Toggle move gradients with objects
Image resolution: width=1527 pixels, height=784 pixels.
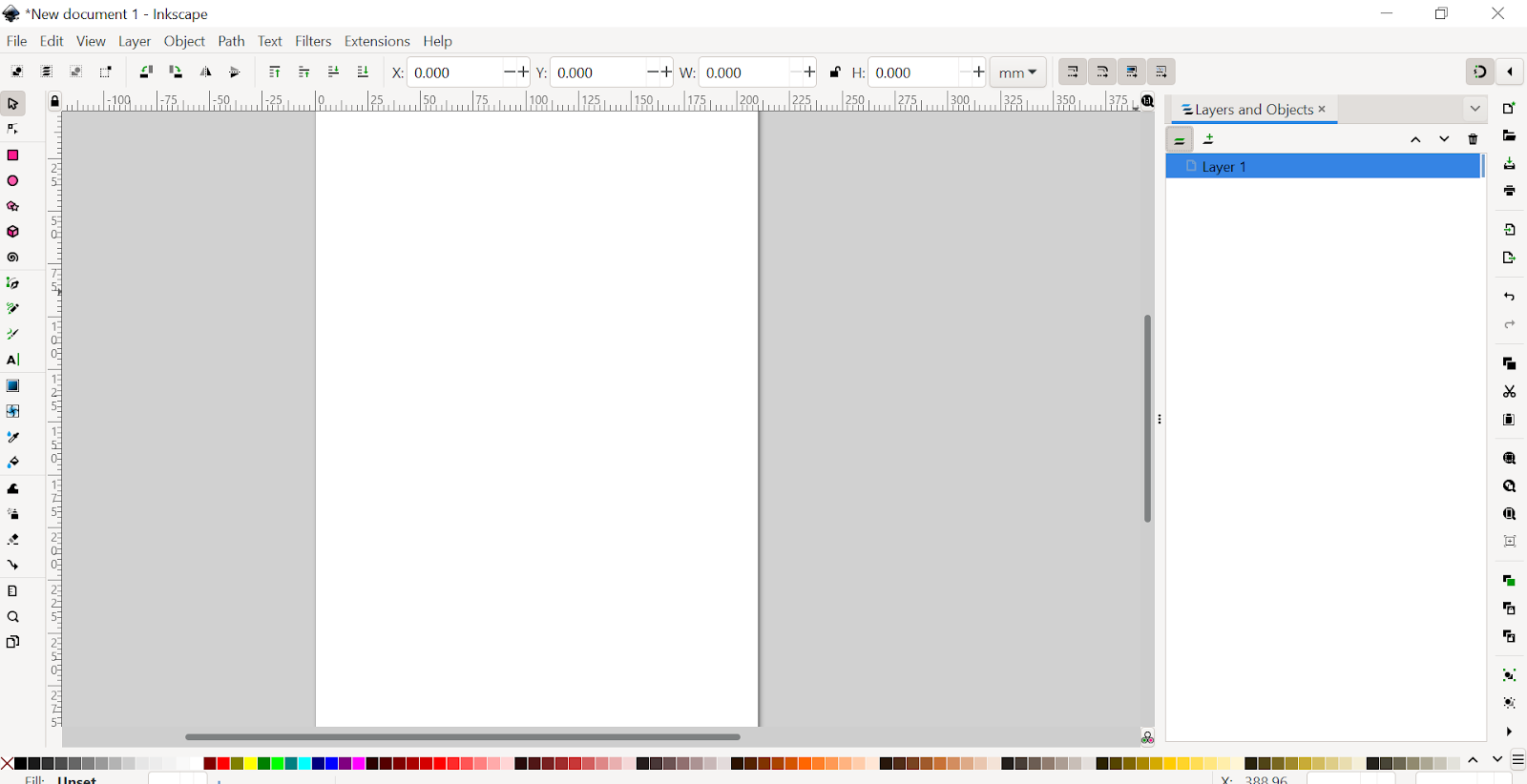click(x=1132, y=72)
